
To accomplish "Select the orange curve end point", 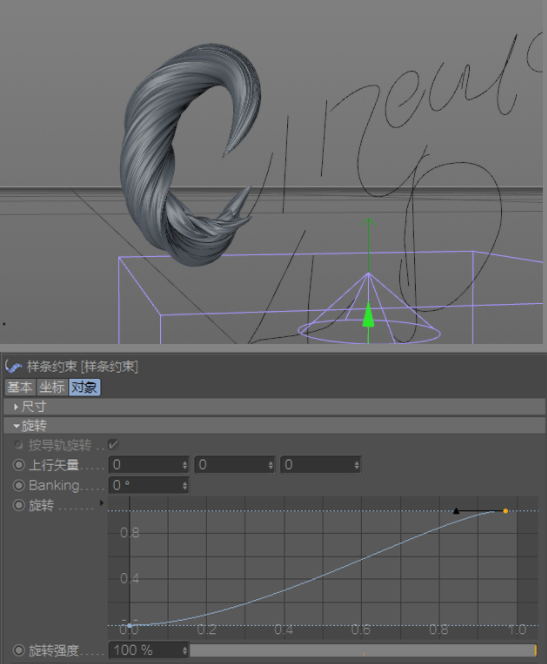I will (505, 511).
